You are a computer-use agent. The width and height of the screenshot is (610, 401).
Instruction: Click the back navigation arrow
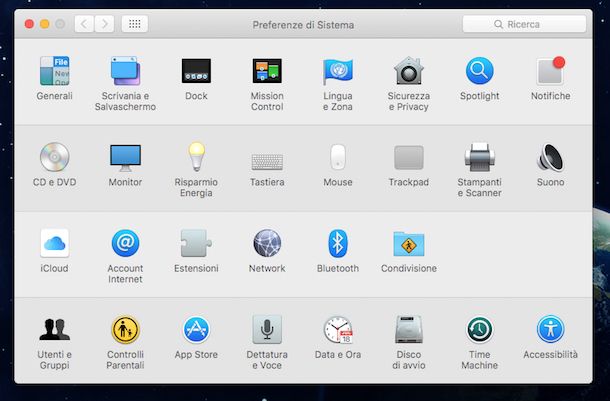[84, 24]
